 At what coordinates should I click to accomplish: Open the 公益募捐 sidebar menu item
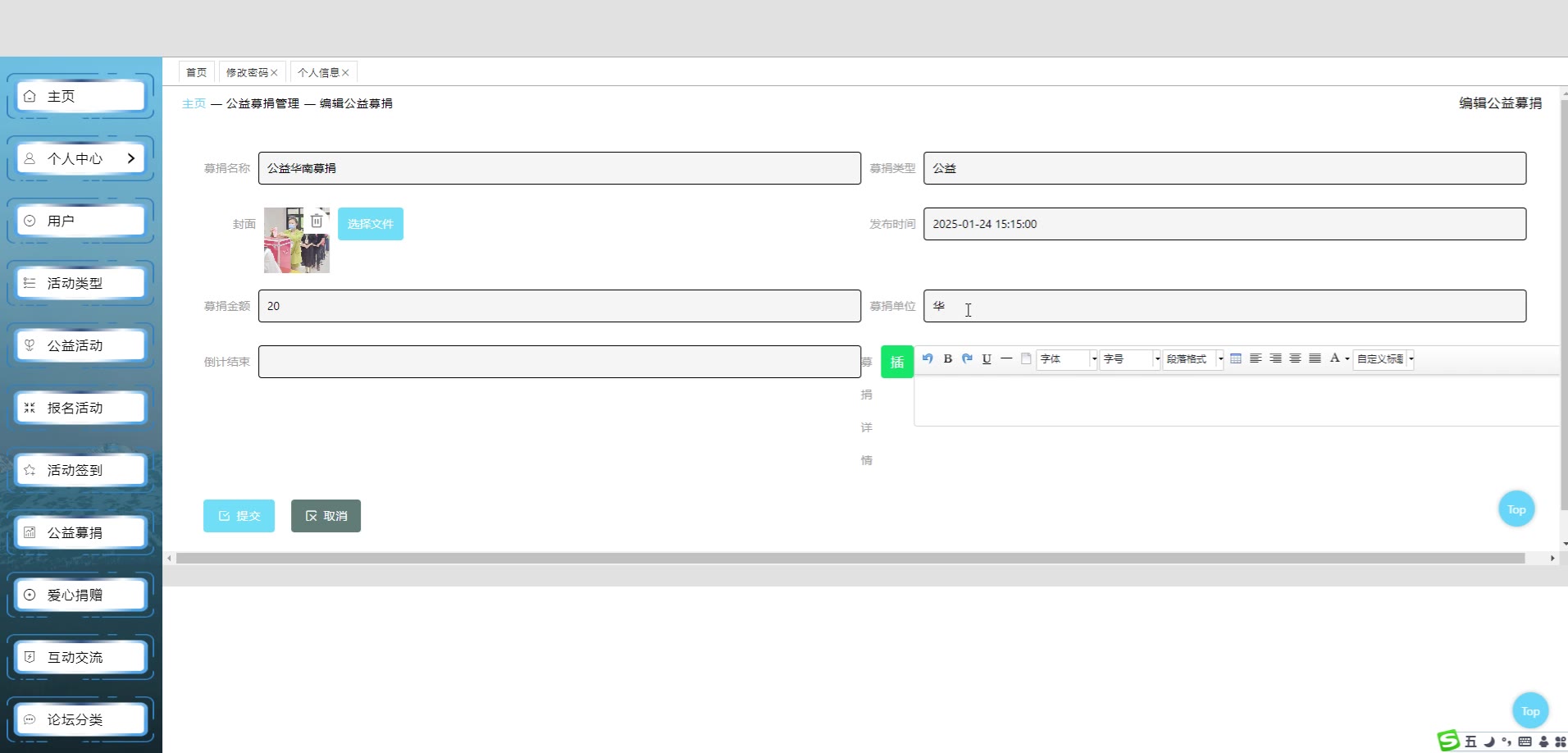[x=80, y=532]
